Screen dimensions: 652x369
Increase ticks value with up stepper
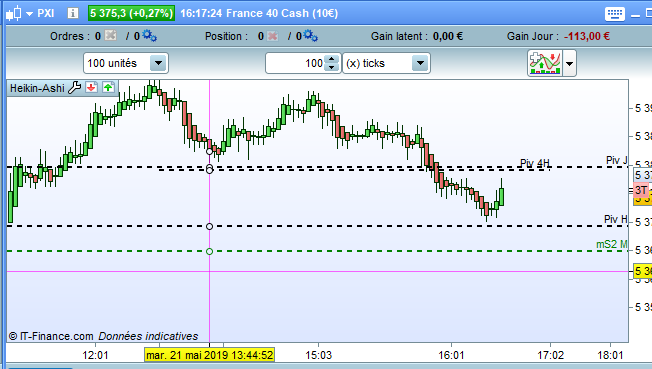331,59
